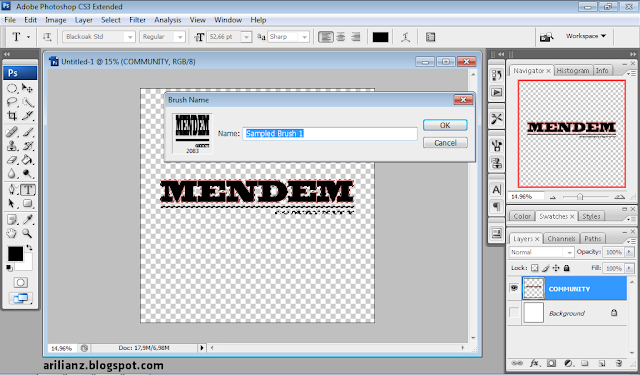This screenshot has height=375, width=640.
Task: Confirm brush name with OK
Action: [445, 125]
